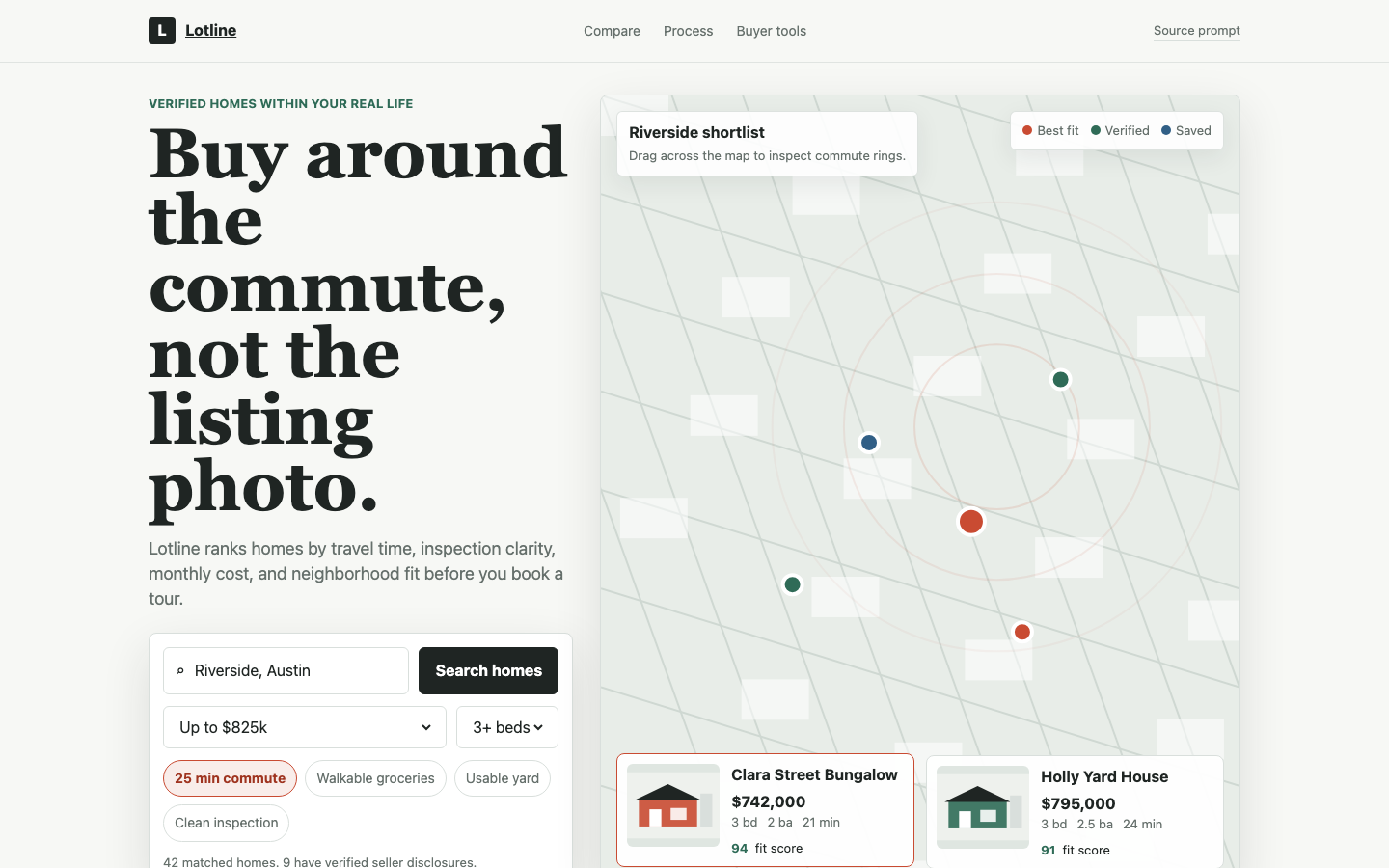Image resolution: width=1389 pixels, height=868 pixels.
Task: Click the Best fit legend dot
Action: [1027, 130]
